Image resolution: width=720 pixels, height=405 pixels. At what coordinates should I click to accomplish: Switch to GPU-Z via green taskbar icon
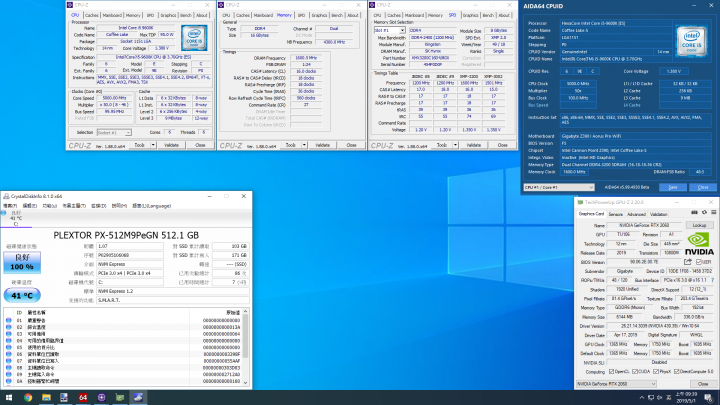point(120,398)
